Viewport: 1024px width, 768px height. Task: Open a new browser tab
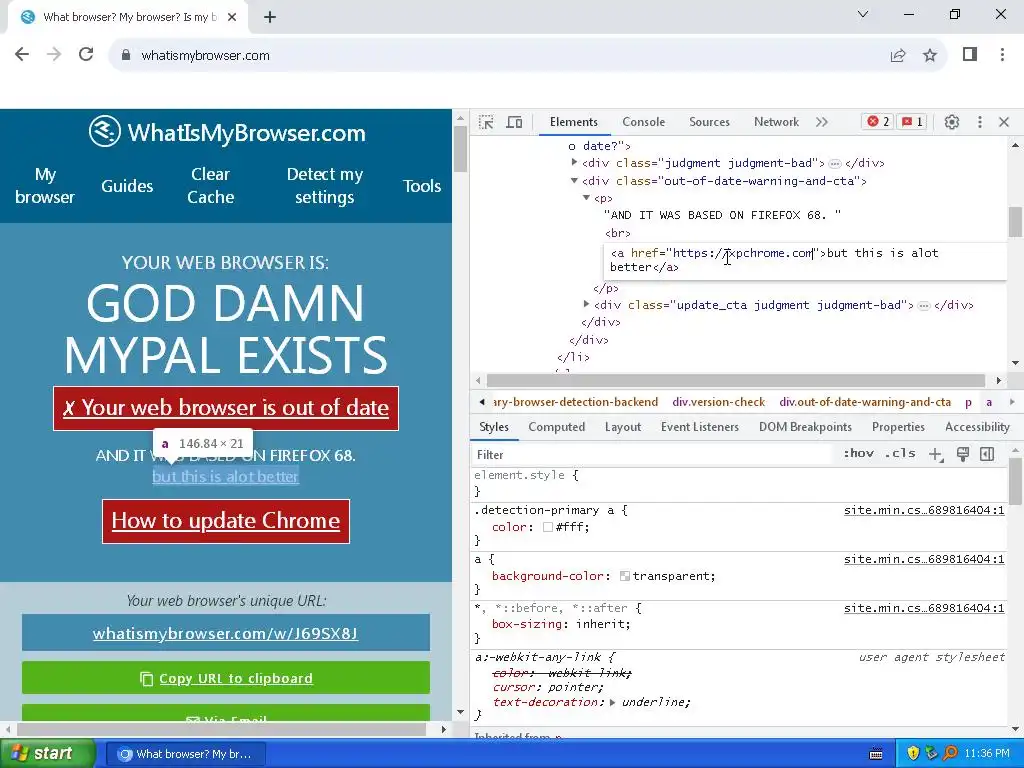pyautogui.click(x=270, y=18)
